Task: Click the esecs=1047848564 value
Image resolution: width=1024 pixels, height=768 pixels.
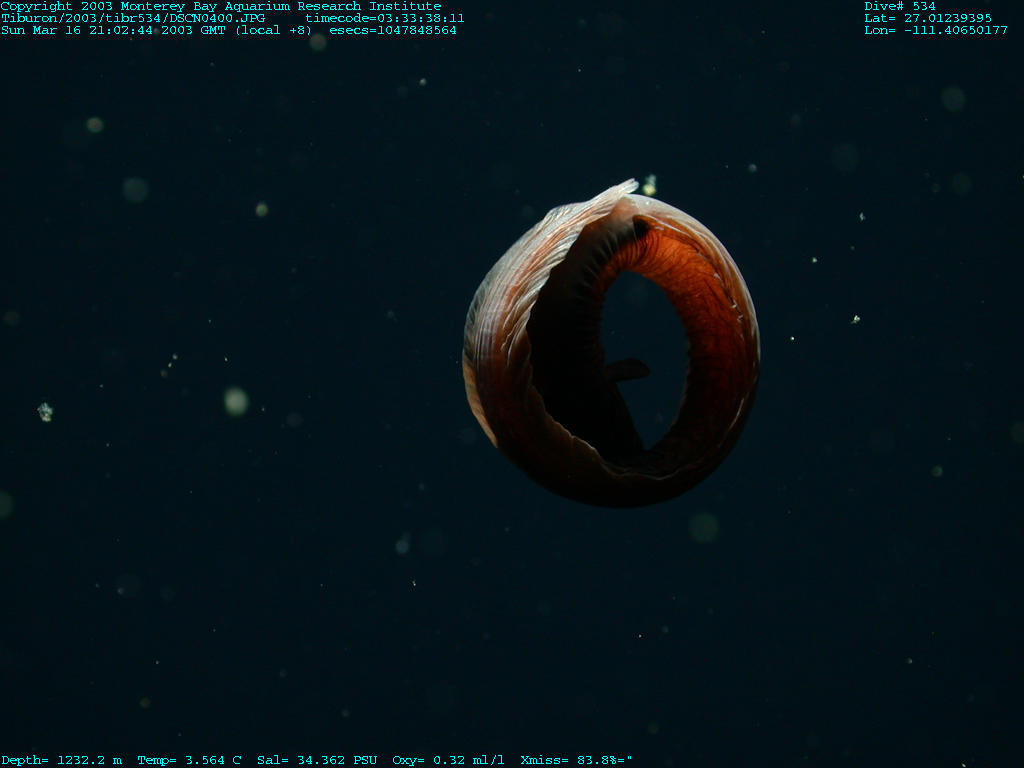Action: 393,30
